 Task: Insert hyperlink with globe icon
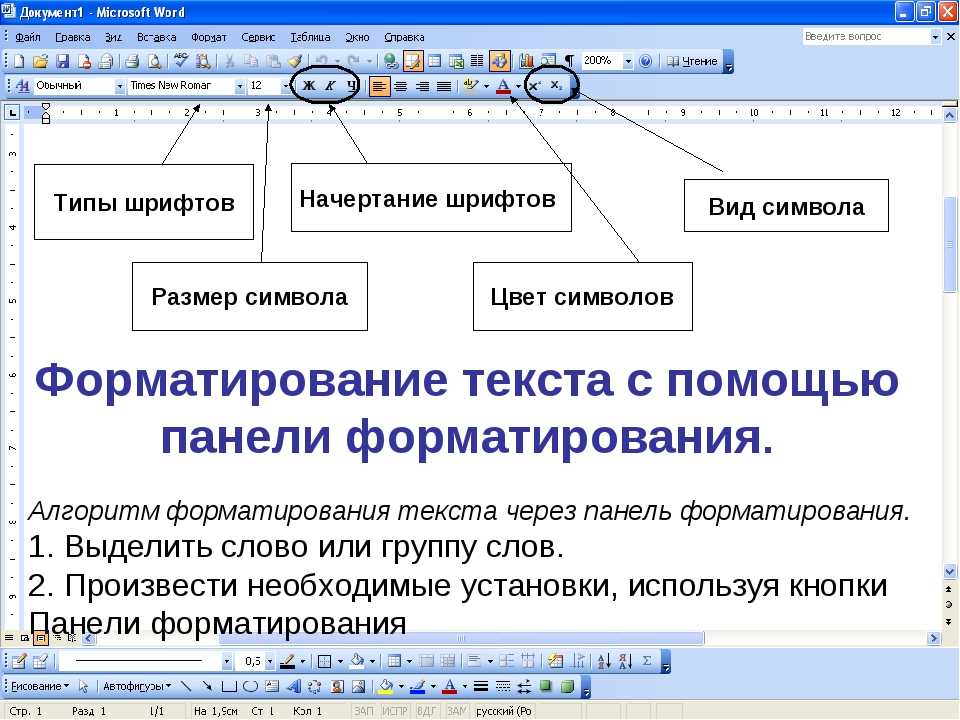coord(391,61)
